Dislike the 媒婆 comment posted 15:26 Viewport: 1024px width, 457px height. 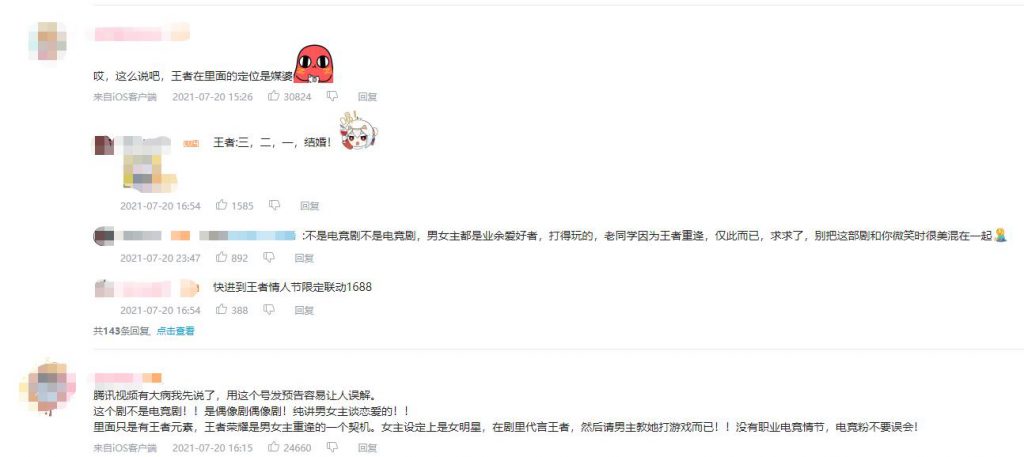[x=332, y=96]
